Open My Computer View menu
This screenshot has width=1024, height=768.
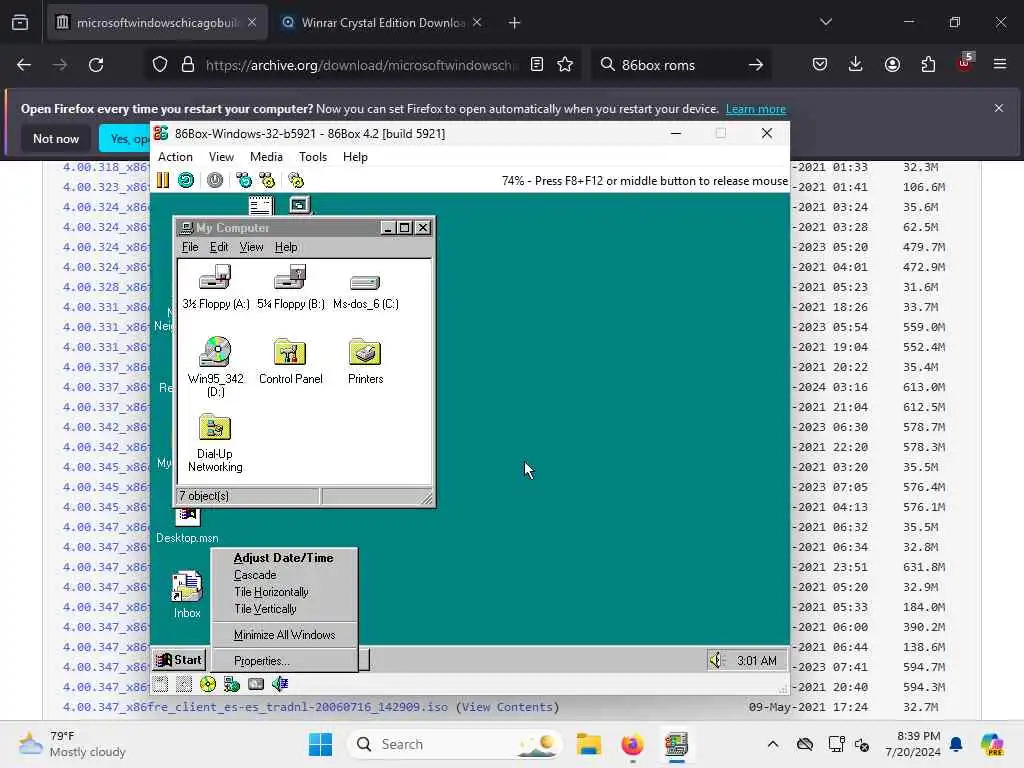(x=251, y=247)
